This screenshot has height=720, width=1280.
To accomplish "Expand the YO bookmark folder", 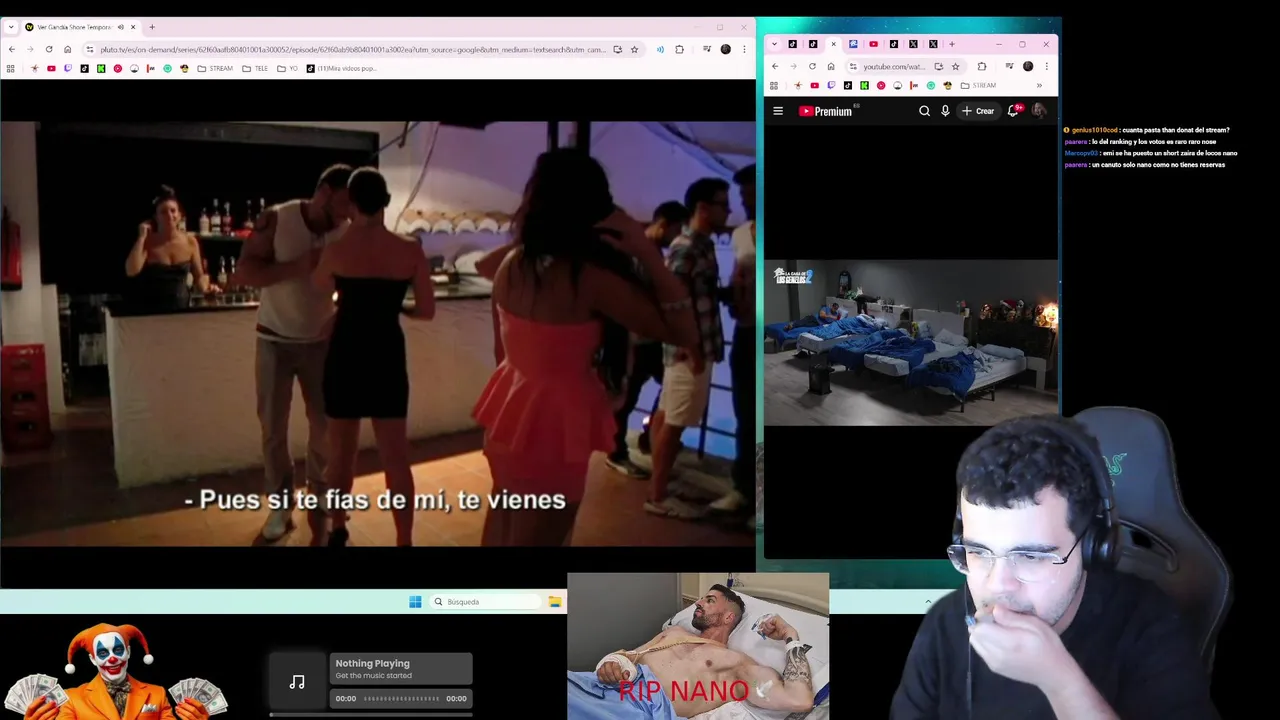I will coord(287,69).
